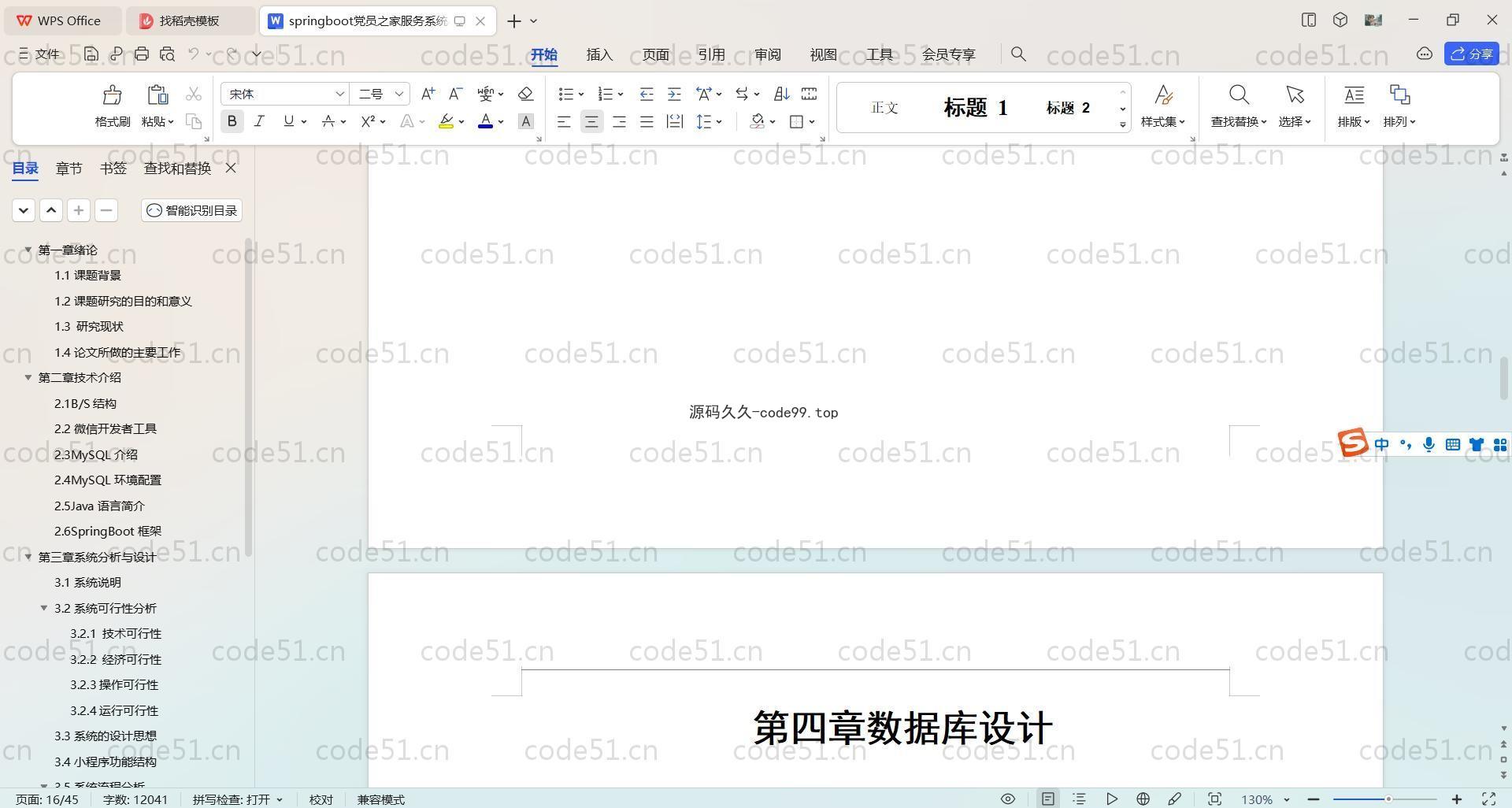This screenshot has width=1512, height=808.
Task: Click the word count 字数: 12041
Action: [135, 799]
